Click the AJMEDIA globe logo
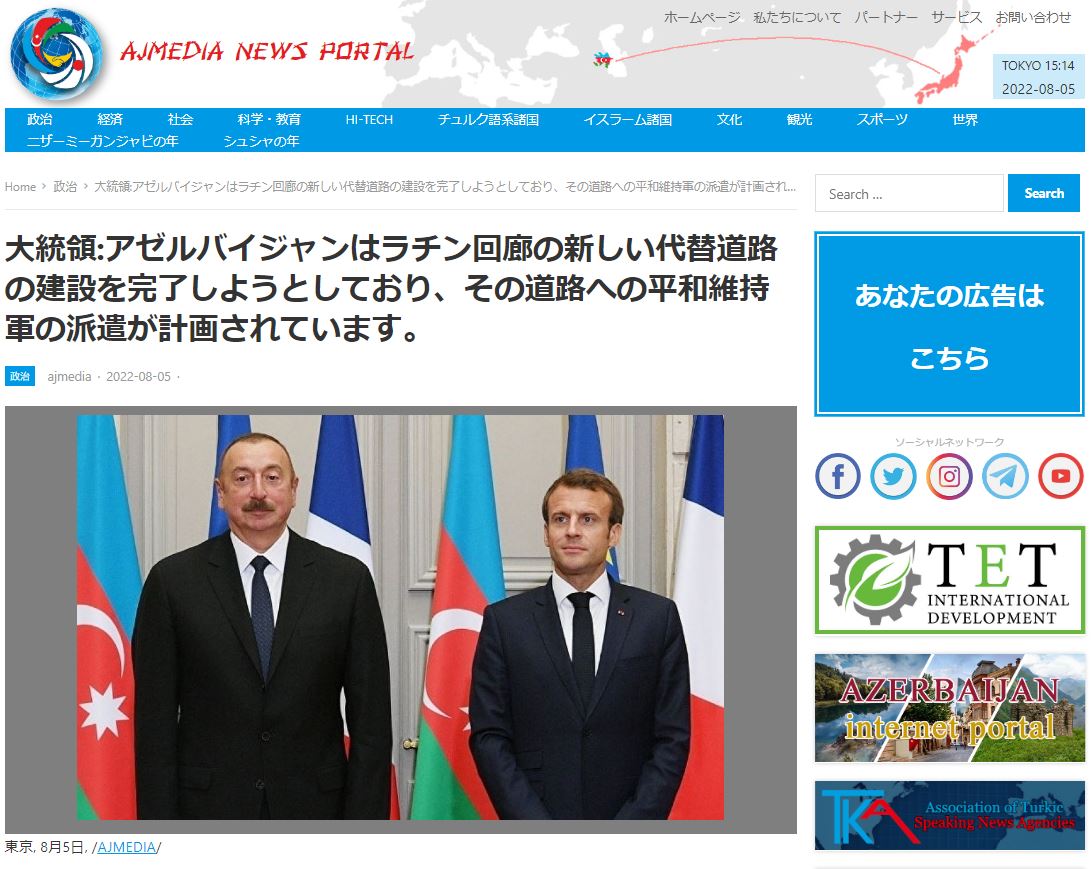This screenshot has width=1091, height=869. pos(56,54)
